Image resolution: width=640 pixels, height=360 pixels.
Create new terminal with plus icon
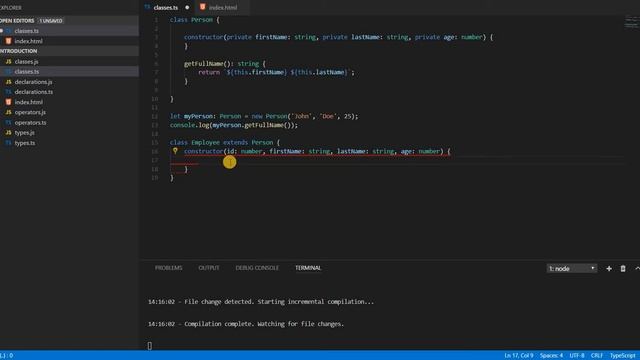point(609,268)
